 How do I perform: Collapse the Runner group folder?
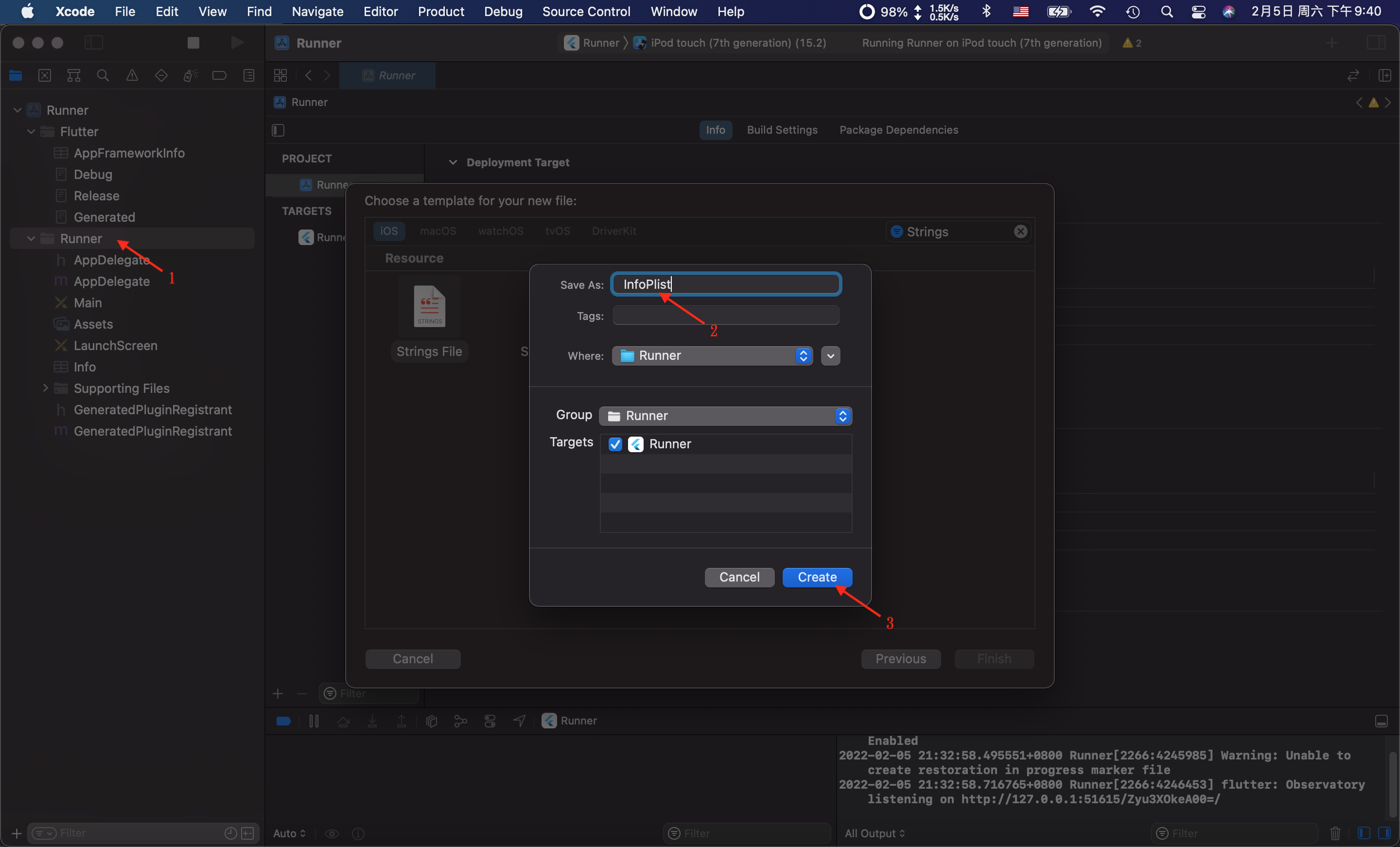click(x=31, y=238)
